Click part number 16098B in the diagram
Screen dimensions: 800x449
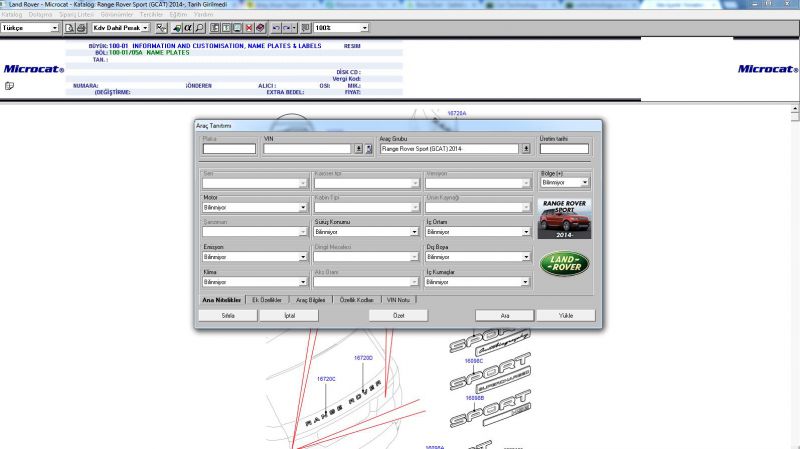(474, 398)
